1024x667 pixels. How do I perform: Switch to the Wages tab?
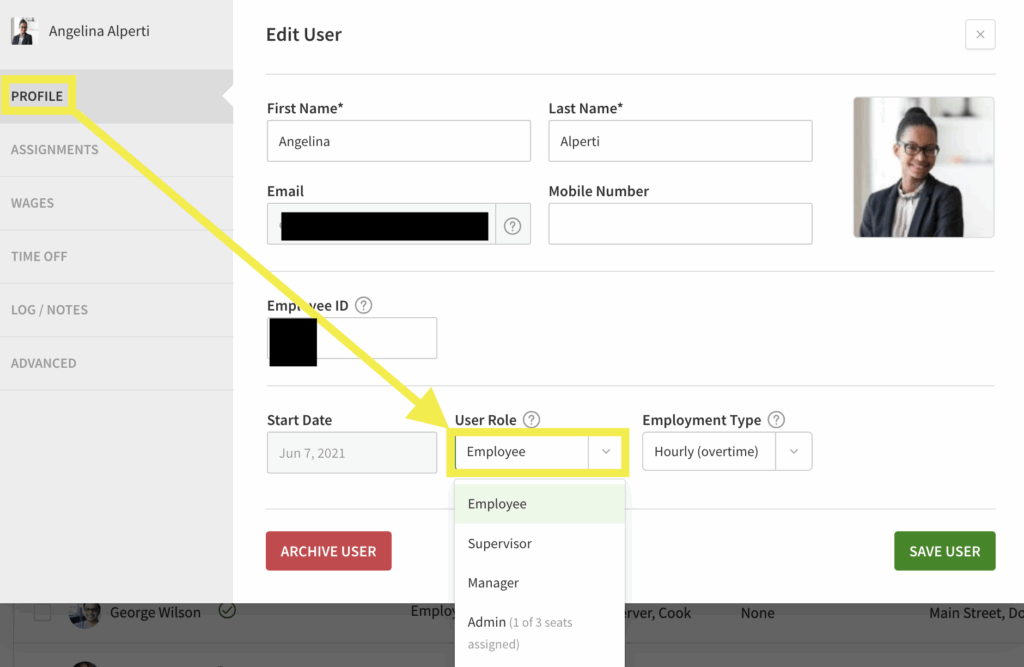[33, 203]
